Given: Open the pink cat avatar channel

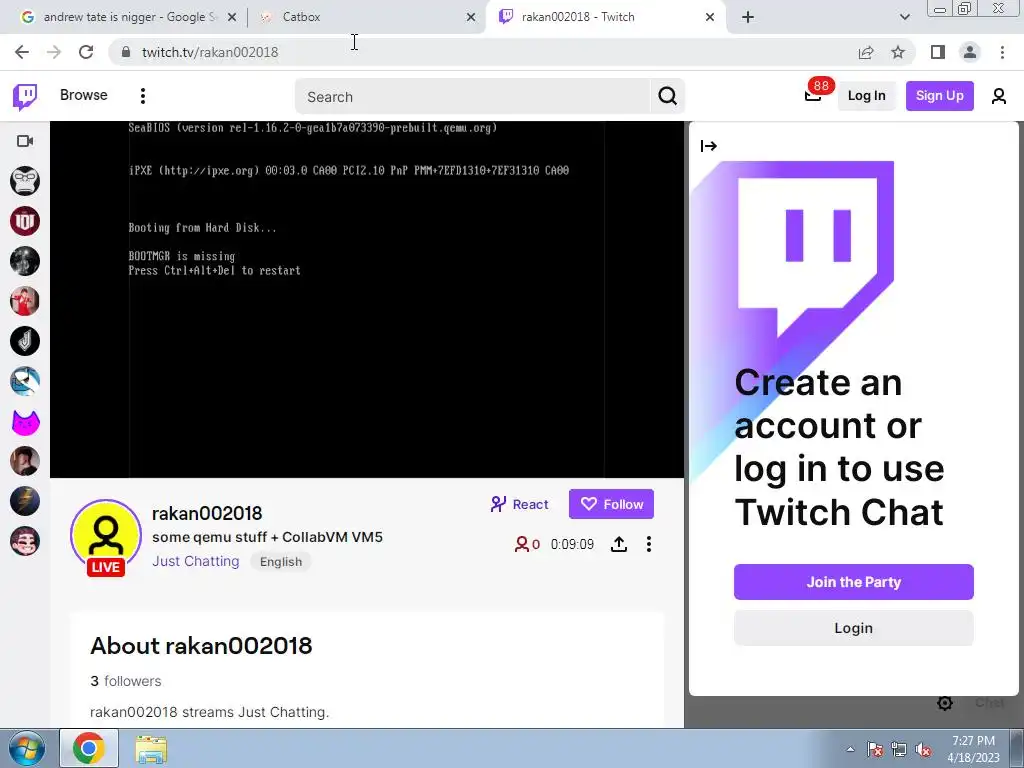Looking at the screenshot, I should 25,423.
